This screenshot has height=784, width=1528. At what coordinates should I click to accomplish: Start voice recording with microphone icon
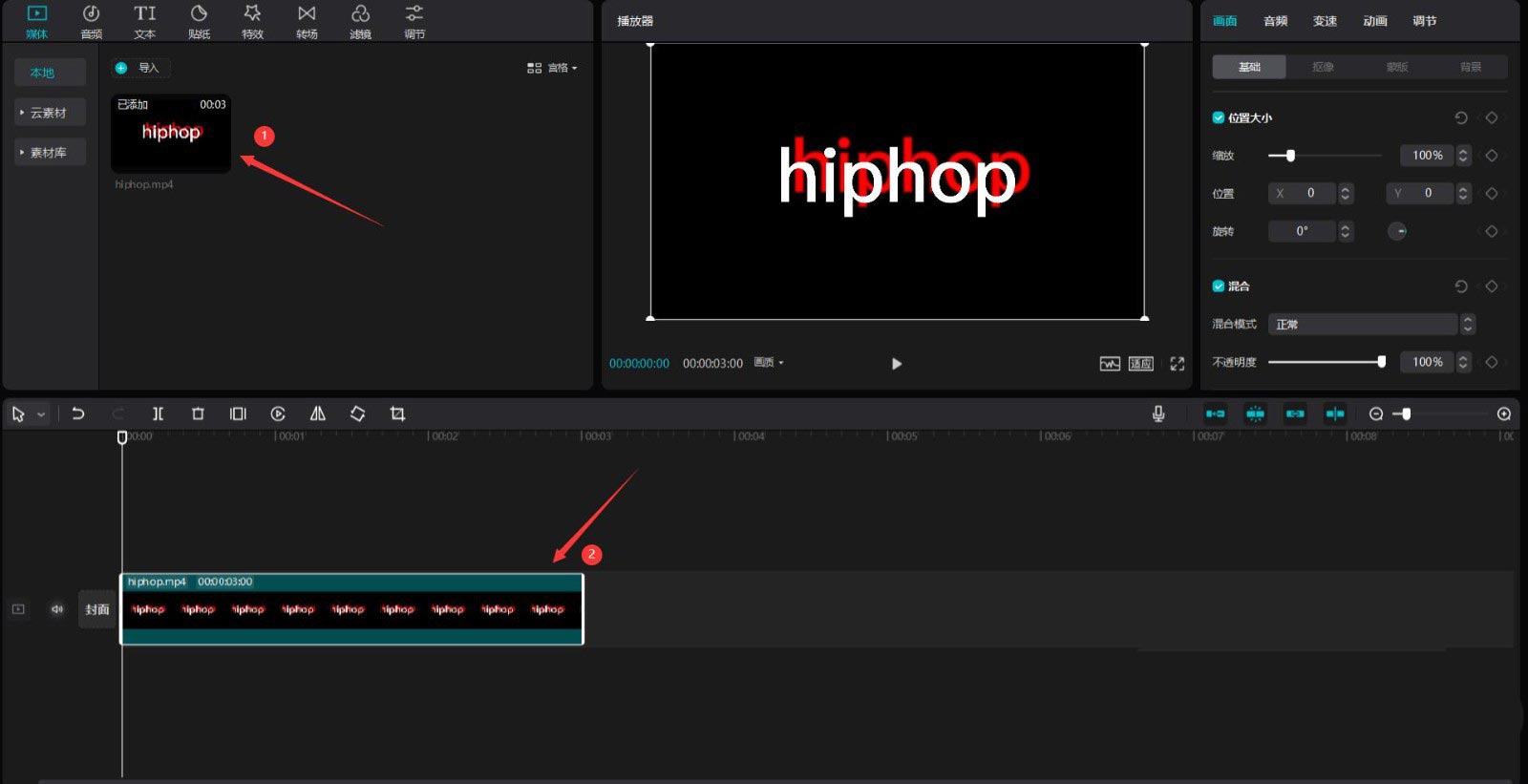point(1158,413)
